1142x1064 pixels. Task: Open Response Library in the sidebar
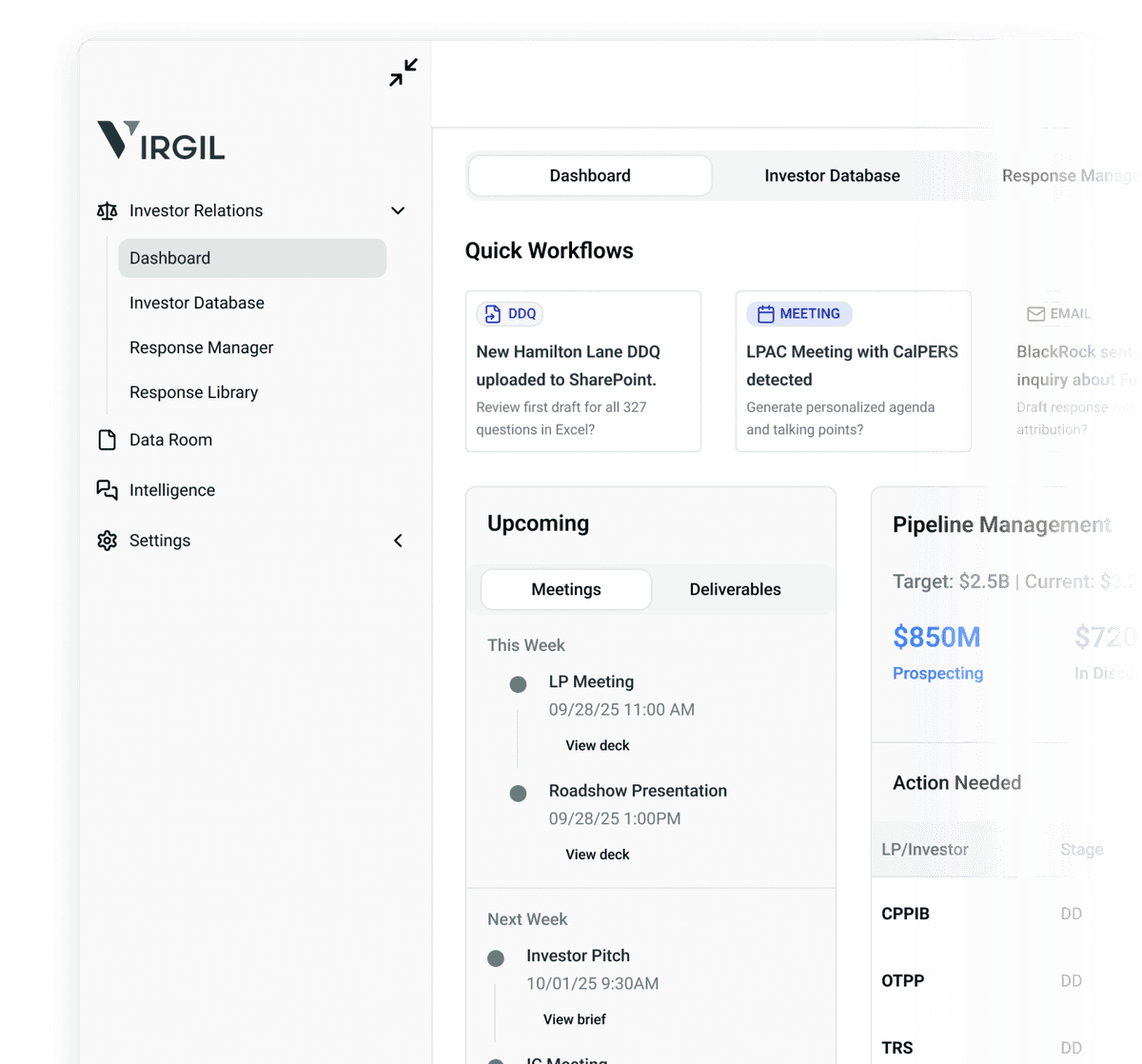194,392
